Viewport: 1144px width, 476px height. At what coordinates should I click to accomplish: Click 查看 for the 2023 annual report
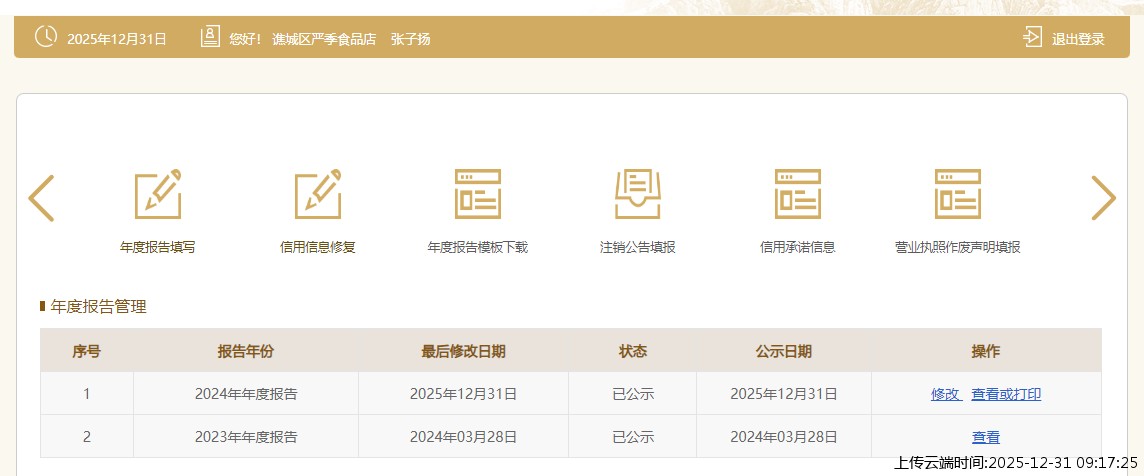(x=986, y=437)
